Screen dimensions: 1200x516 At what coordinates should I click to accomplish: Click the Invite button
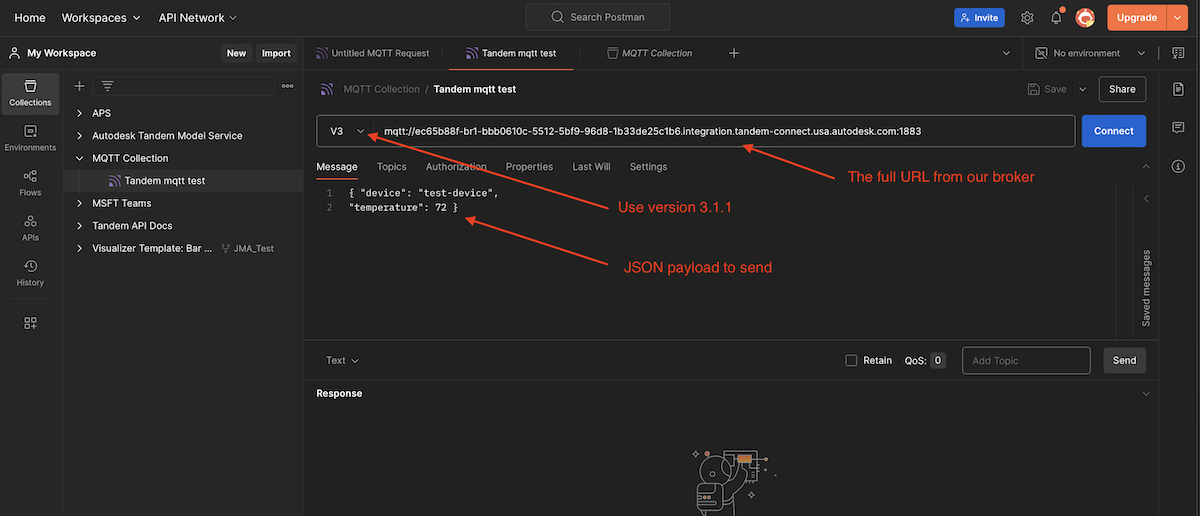coord(978,18)
